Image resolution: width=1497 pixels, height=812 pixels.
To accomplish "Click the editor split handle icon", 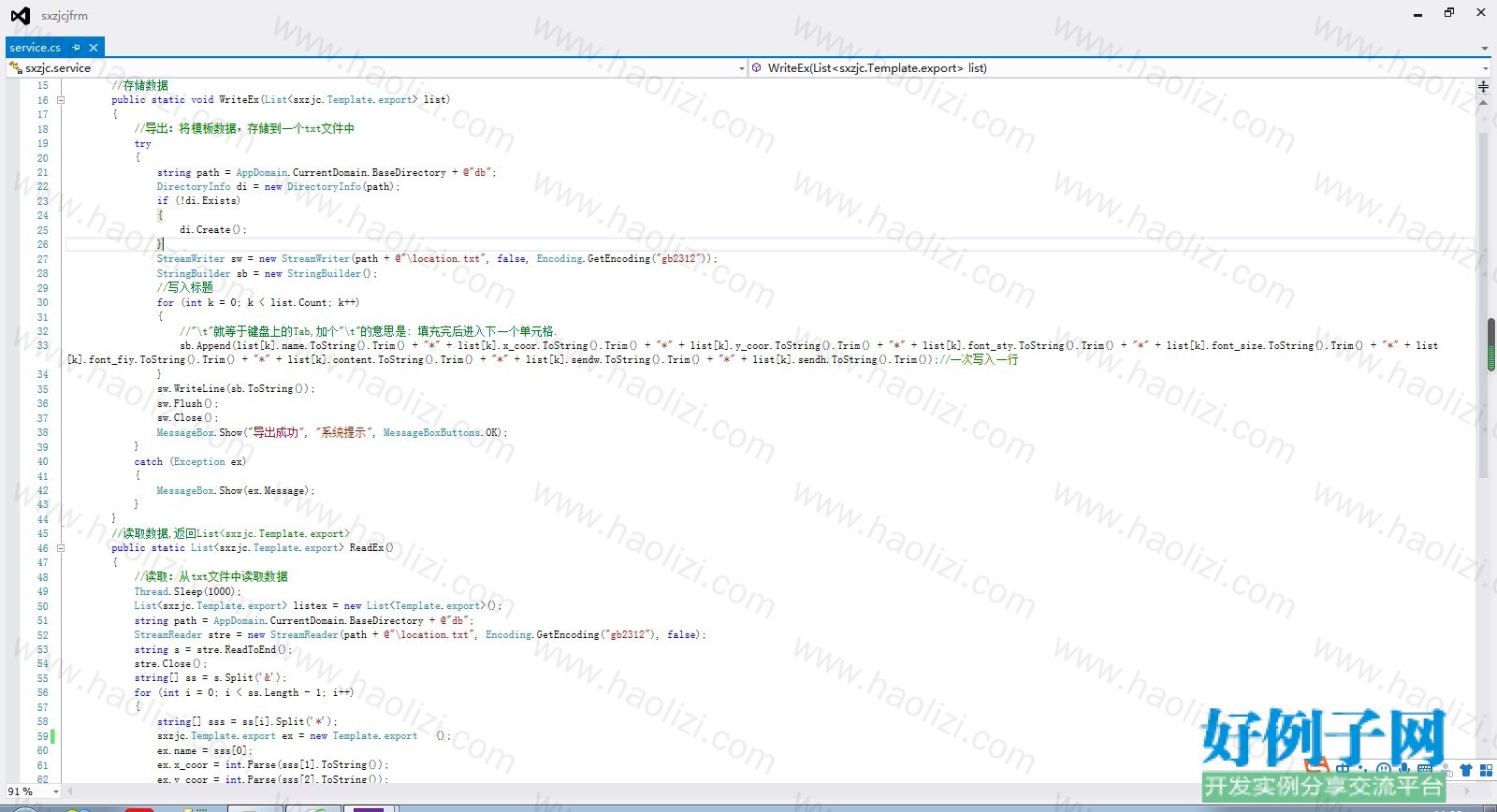I will tap(1483, 86).
